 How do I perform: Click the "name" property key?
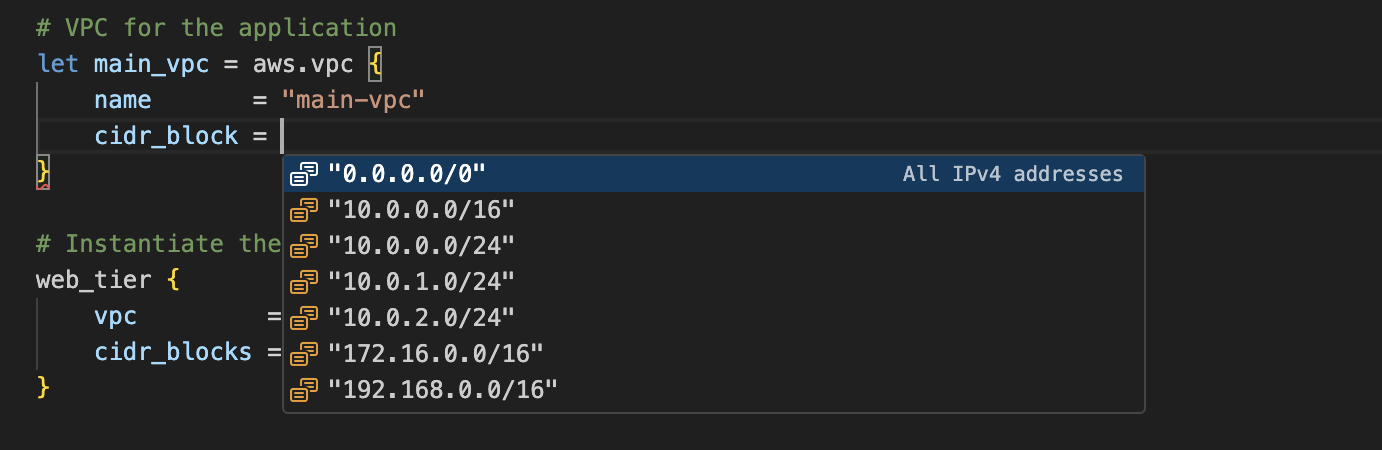[x=123, y=100]
